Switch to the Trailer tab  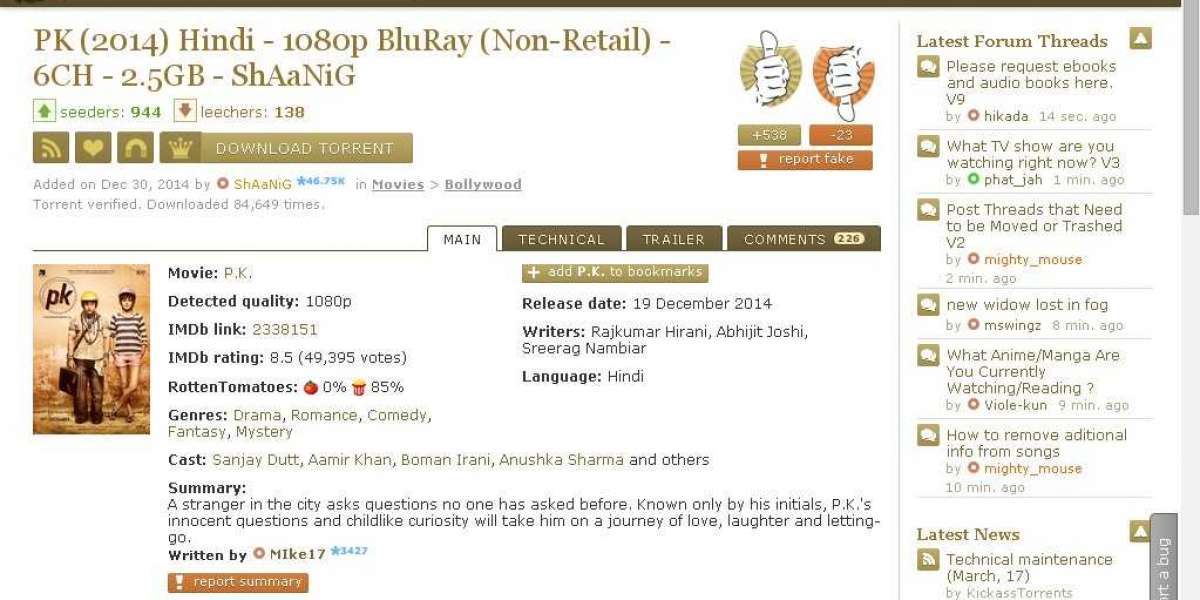[x=673, y=239]
